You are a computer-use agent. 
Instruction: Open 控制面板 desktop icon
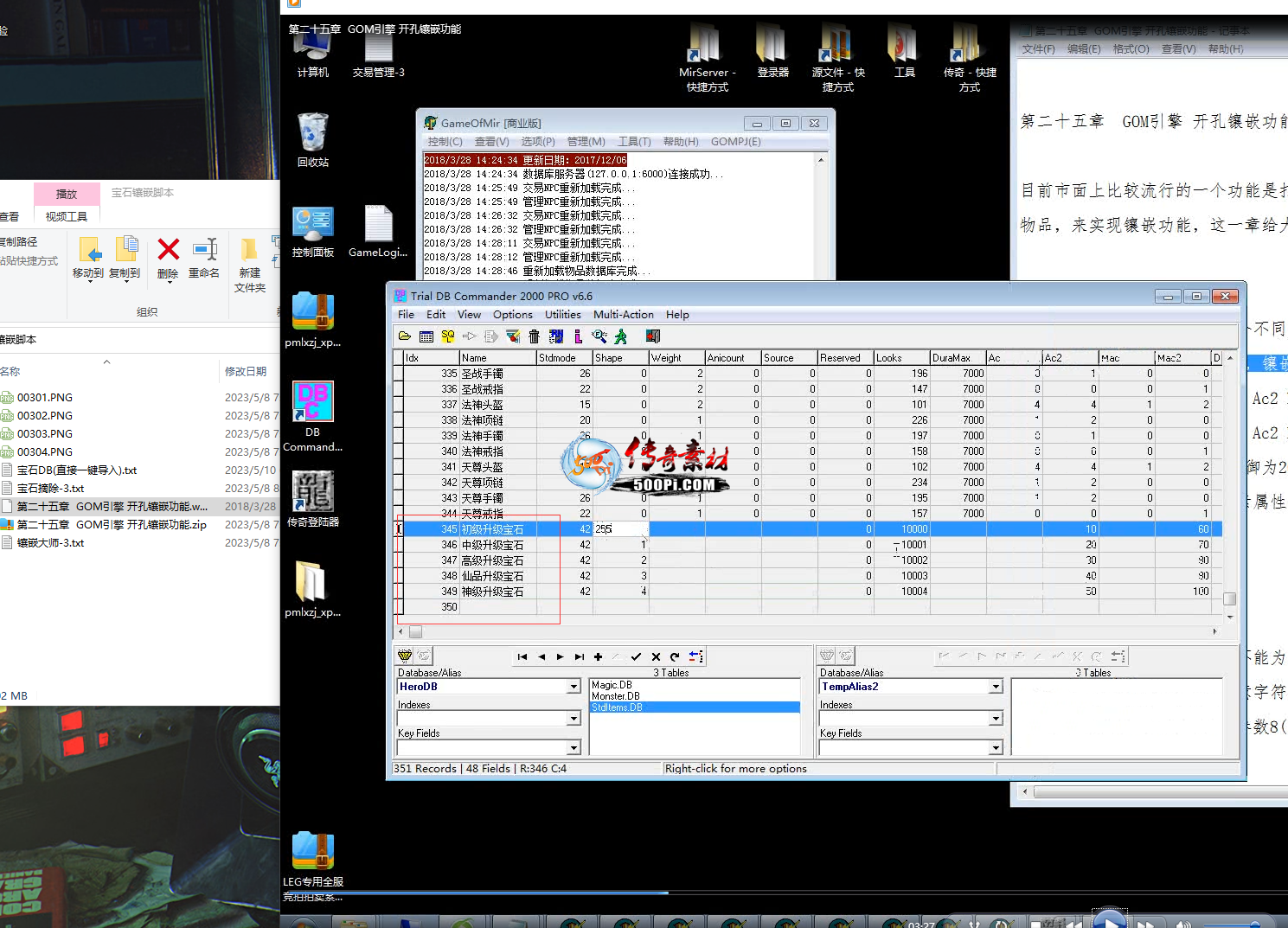tap(313, 232)
